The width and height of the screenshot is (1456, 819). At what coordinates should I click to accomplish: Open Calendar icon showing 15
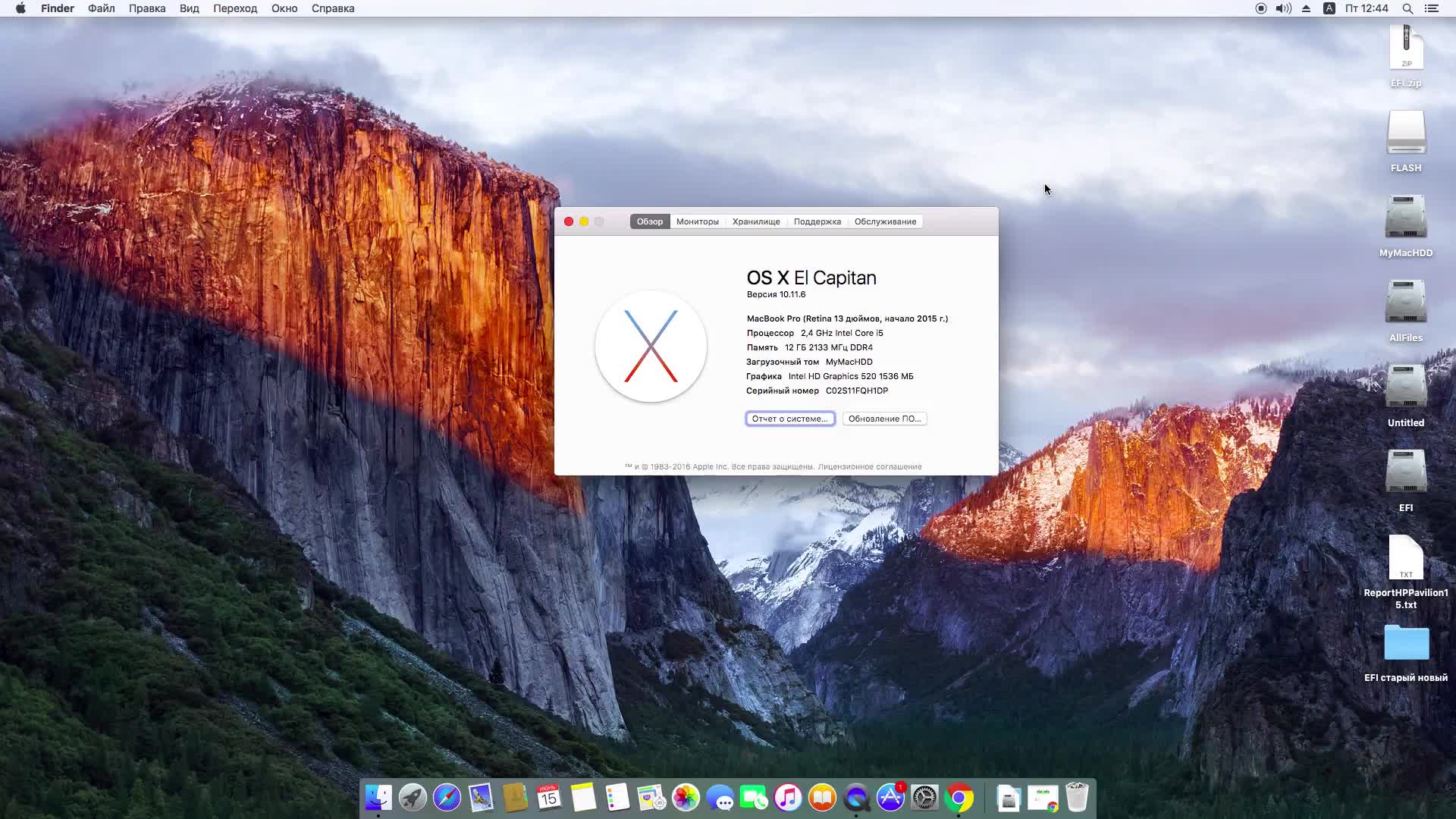click(x=549, y=798)
